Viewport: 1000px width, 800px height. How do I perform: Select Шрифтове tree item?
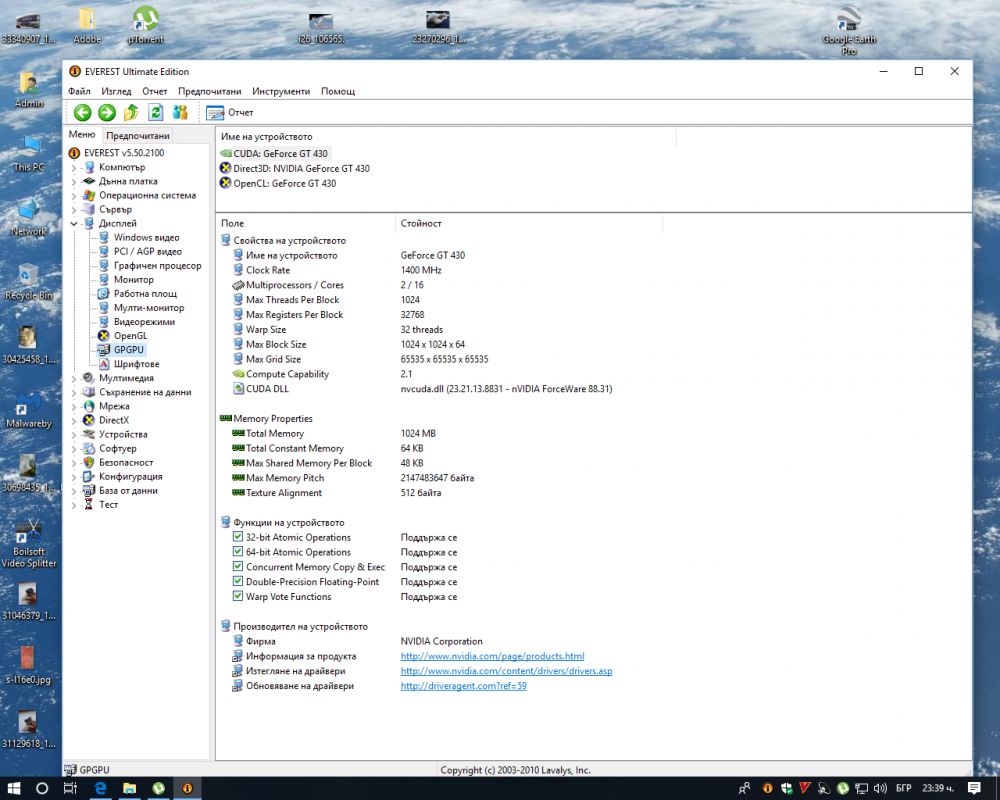(136, 364)
